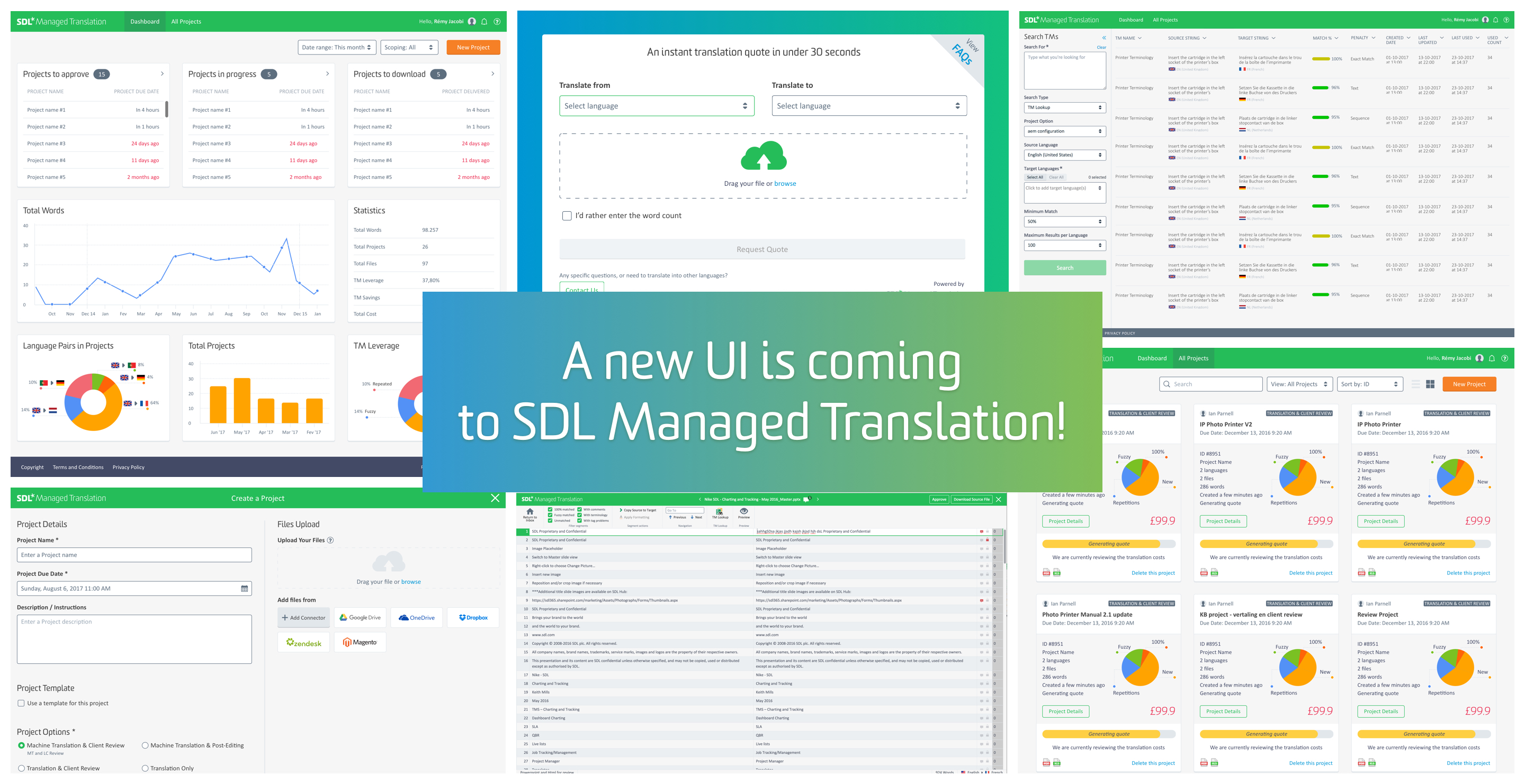1525x784 pixels.
Task: Open the Source Language 'English (United States)' dropdown
Action: pyautogui.click(x=1065, y=155)
